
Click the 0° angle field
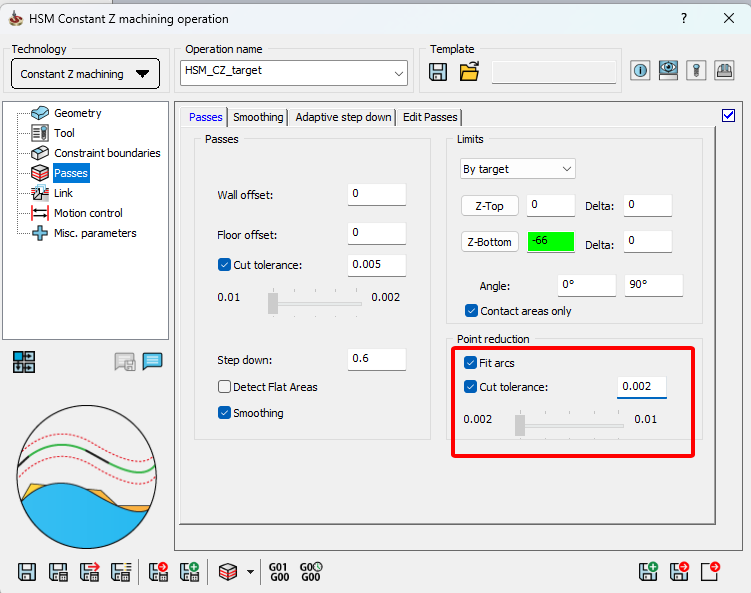(x=587, y=285)
